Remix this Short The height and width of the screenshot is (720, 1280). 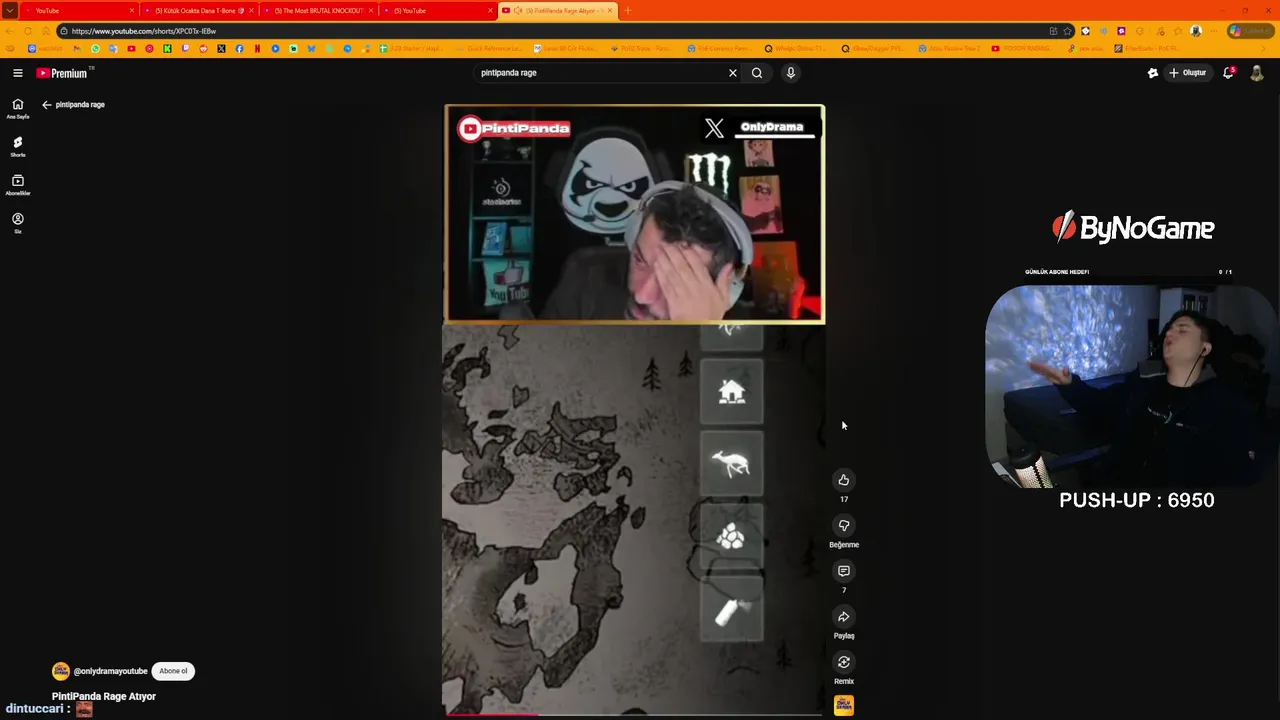click(x=844, y=662)
